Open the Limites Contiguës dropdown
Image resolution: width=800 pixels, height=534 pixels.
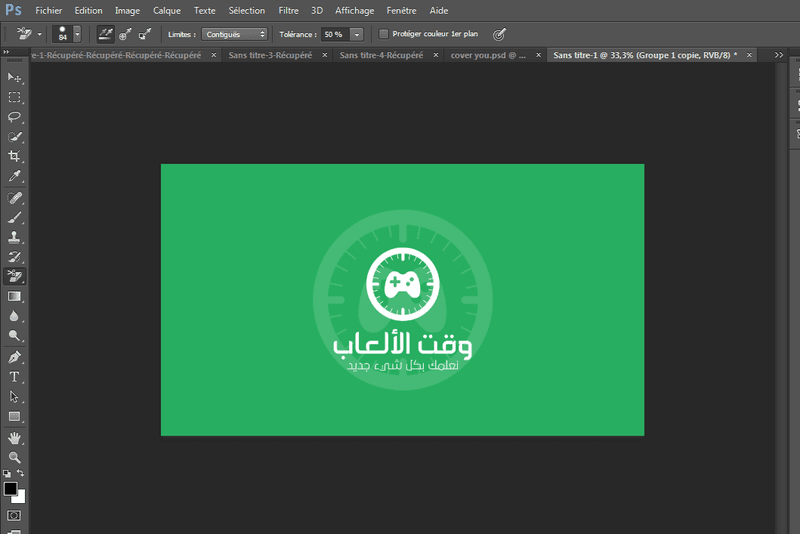[x=235, y=34]
